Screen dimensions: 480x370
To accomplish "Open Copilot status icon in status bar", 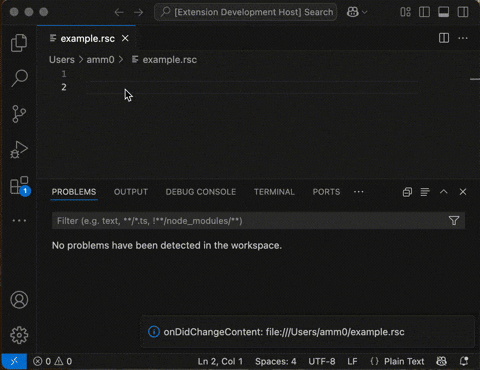I will coord(441,361).
